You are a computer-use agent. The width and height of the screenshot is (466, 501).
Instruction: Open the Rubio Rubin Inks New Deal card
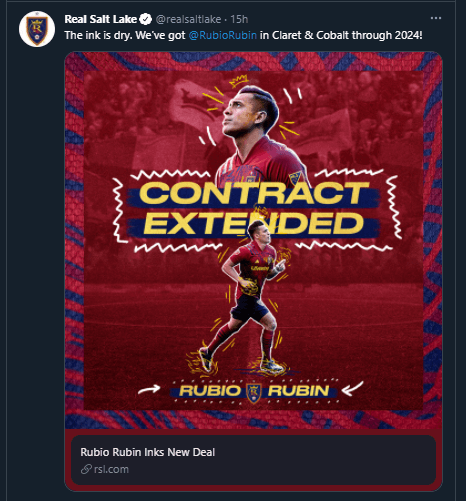tap(253, 460)
